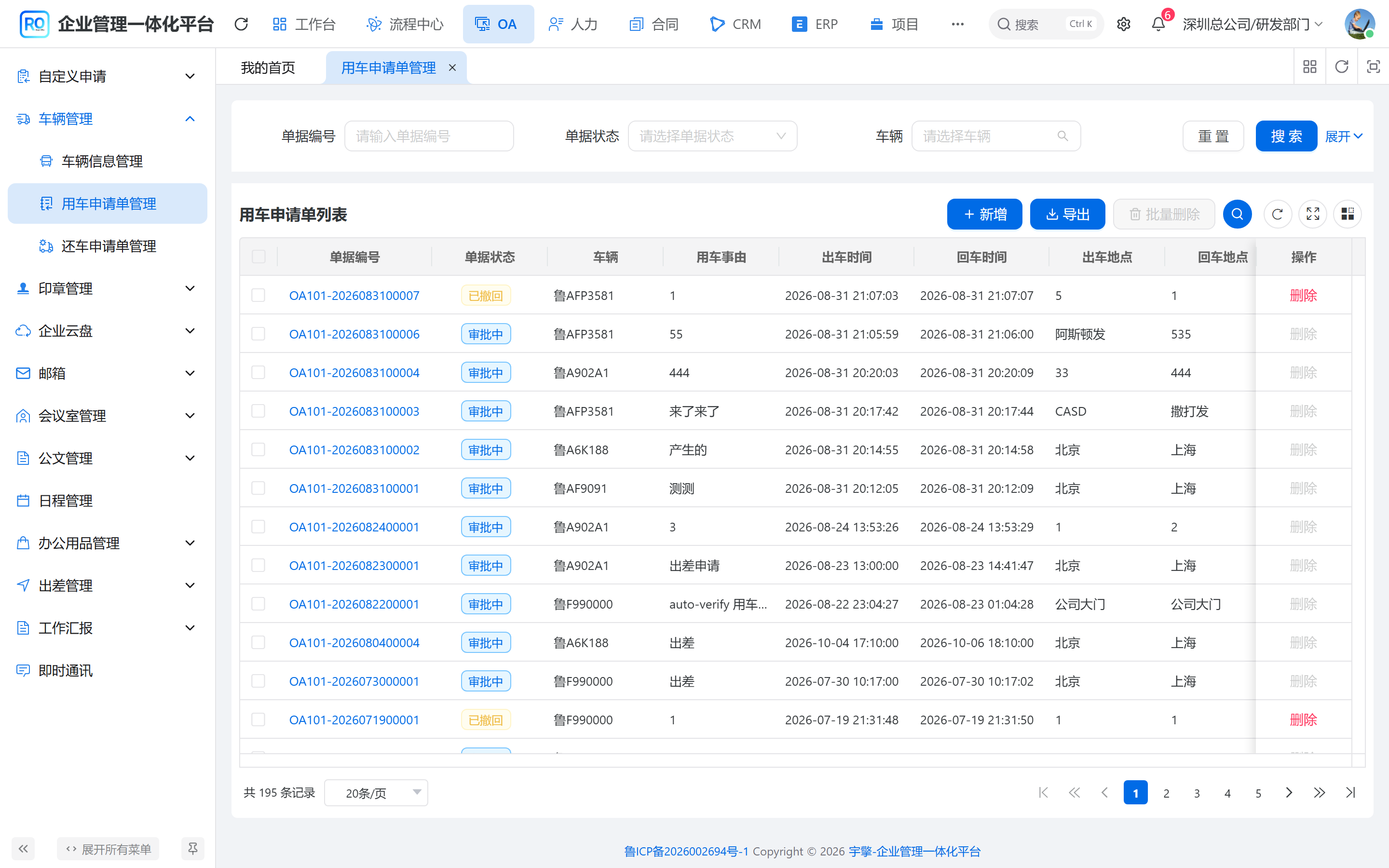The width and height of the screenshot is (1389, 868).
Task: Switch to the 我的首页 tab
Action: click(268, 68)
